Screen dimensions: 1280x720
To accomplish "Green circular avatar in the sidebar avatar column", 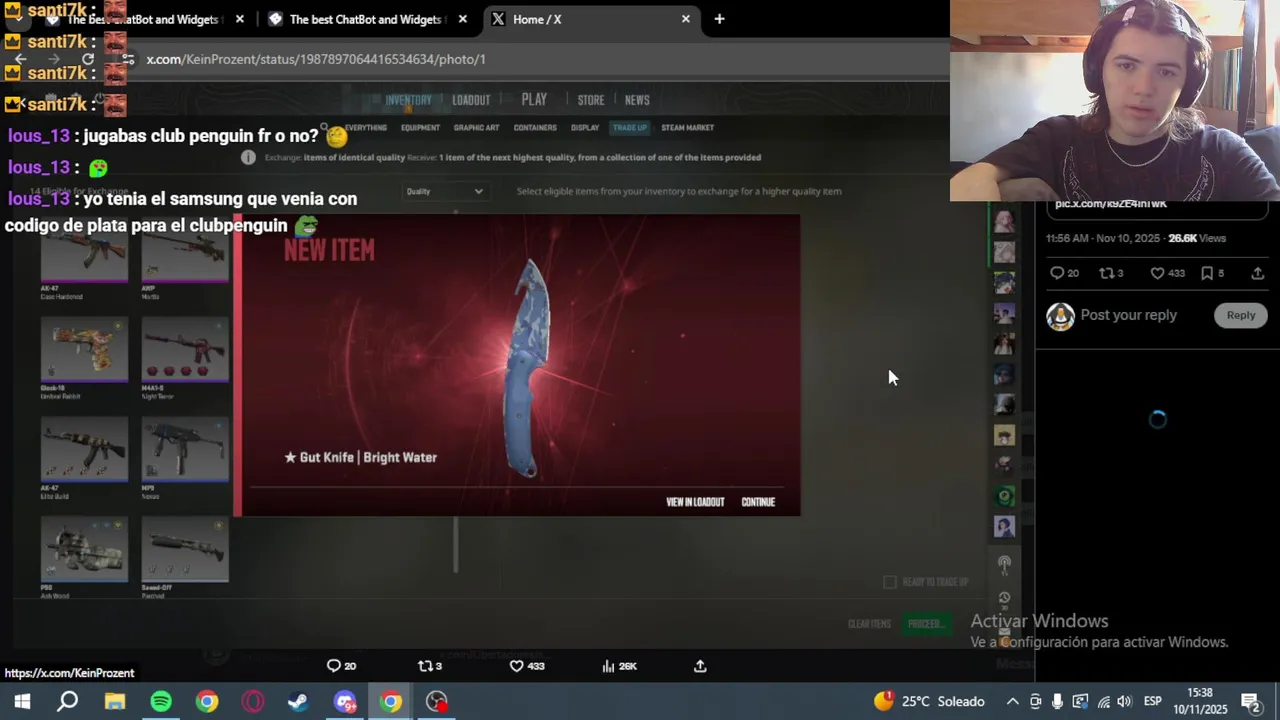I will (1004, 496).
